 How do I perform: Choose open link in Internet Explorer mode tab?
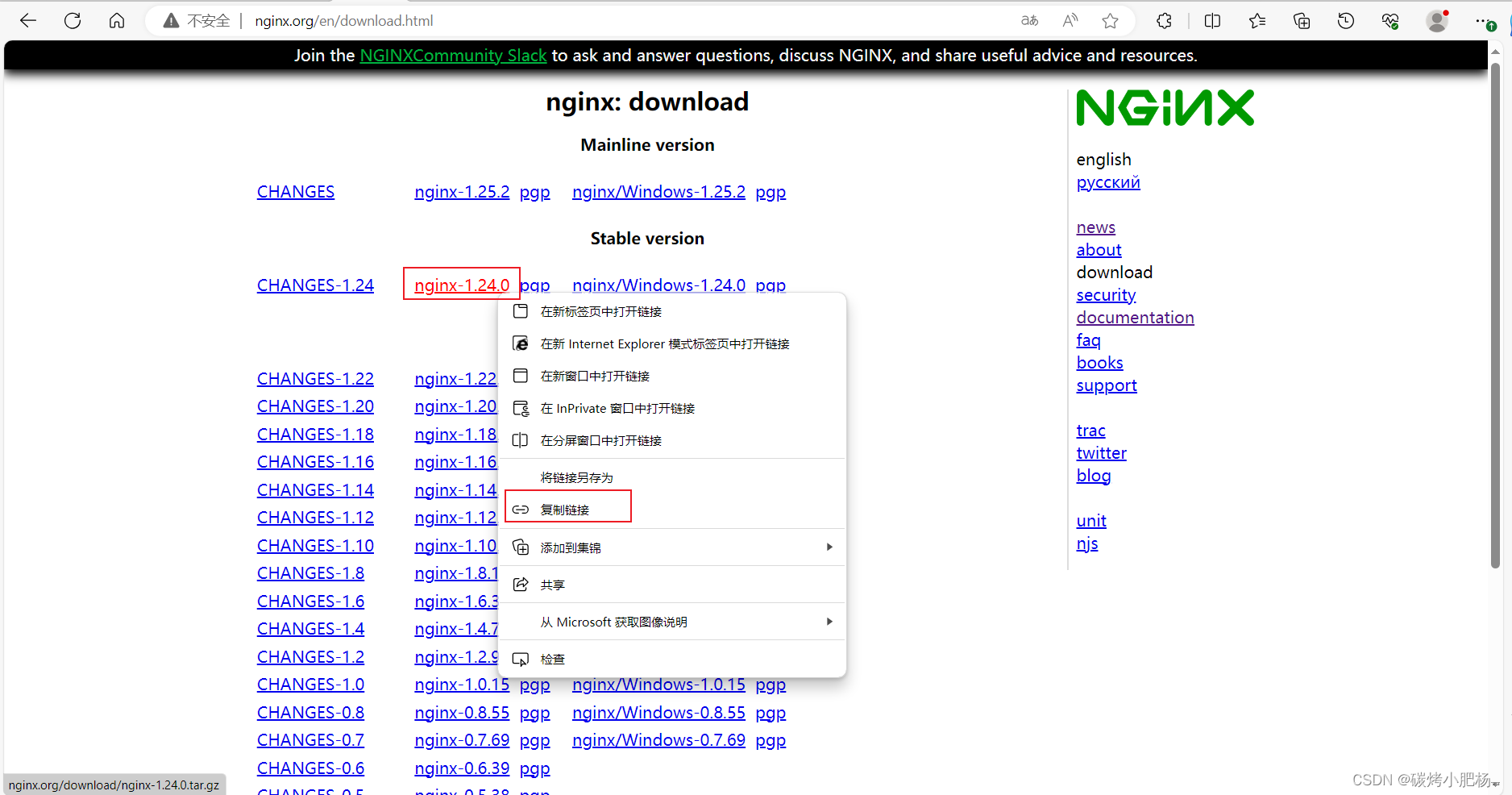point(672,344)
